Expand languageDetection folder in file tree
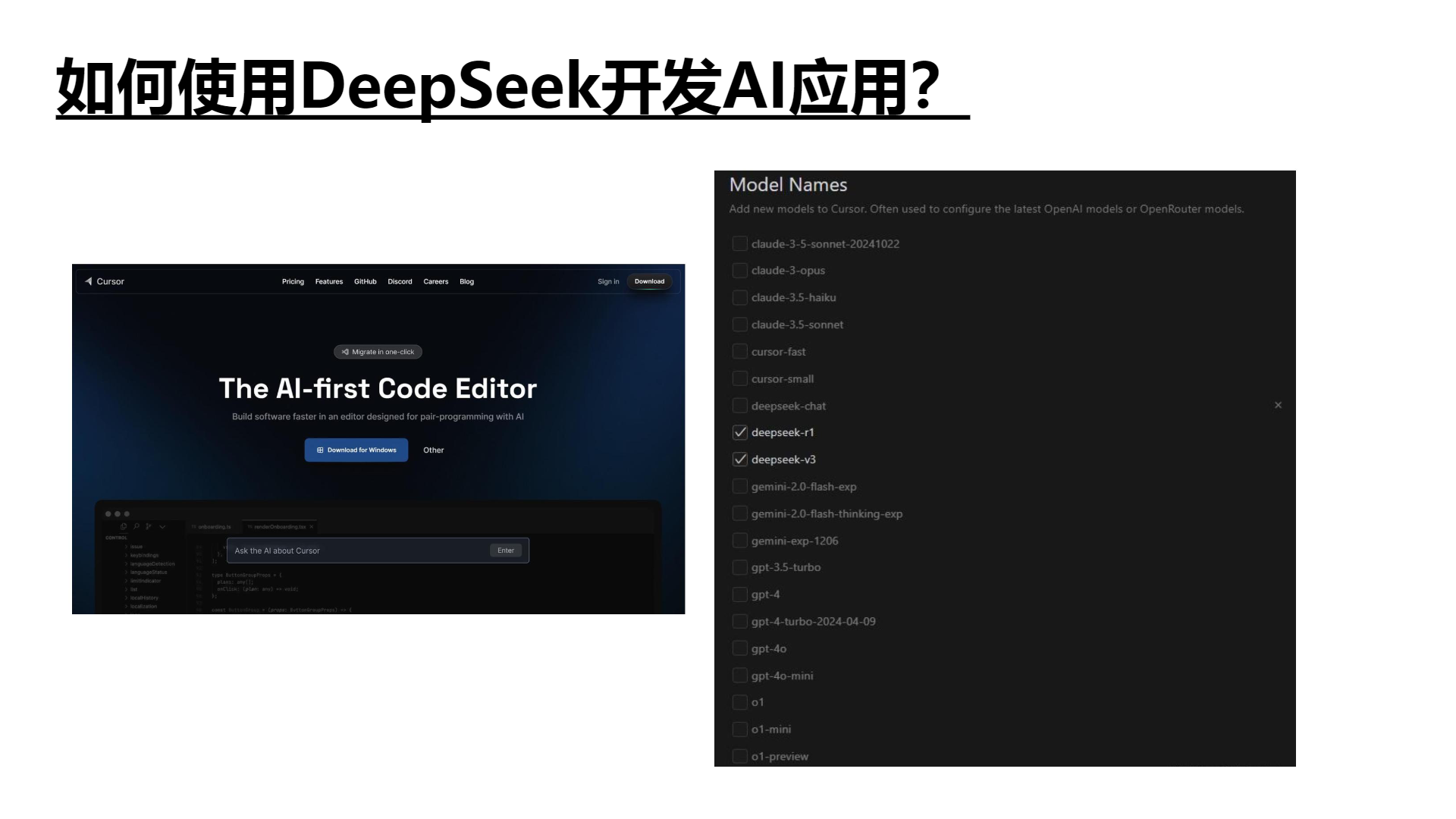Image resolution: width=1456 pixels, height=819 pixels. click(149, 563)
